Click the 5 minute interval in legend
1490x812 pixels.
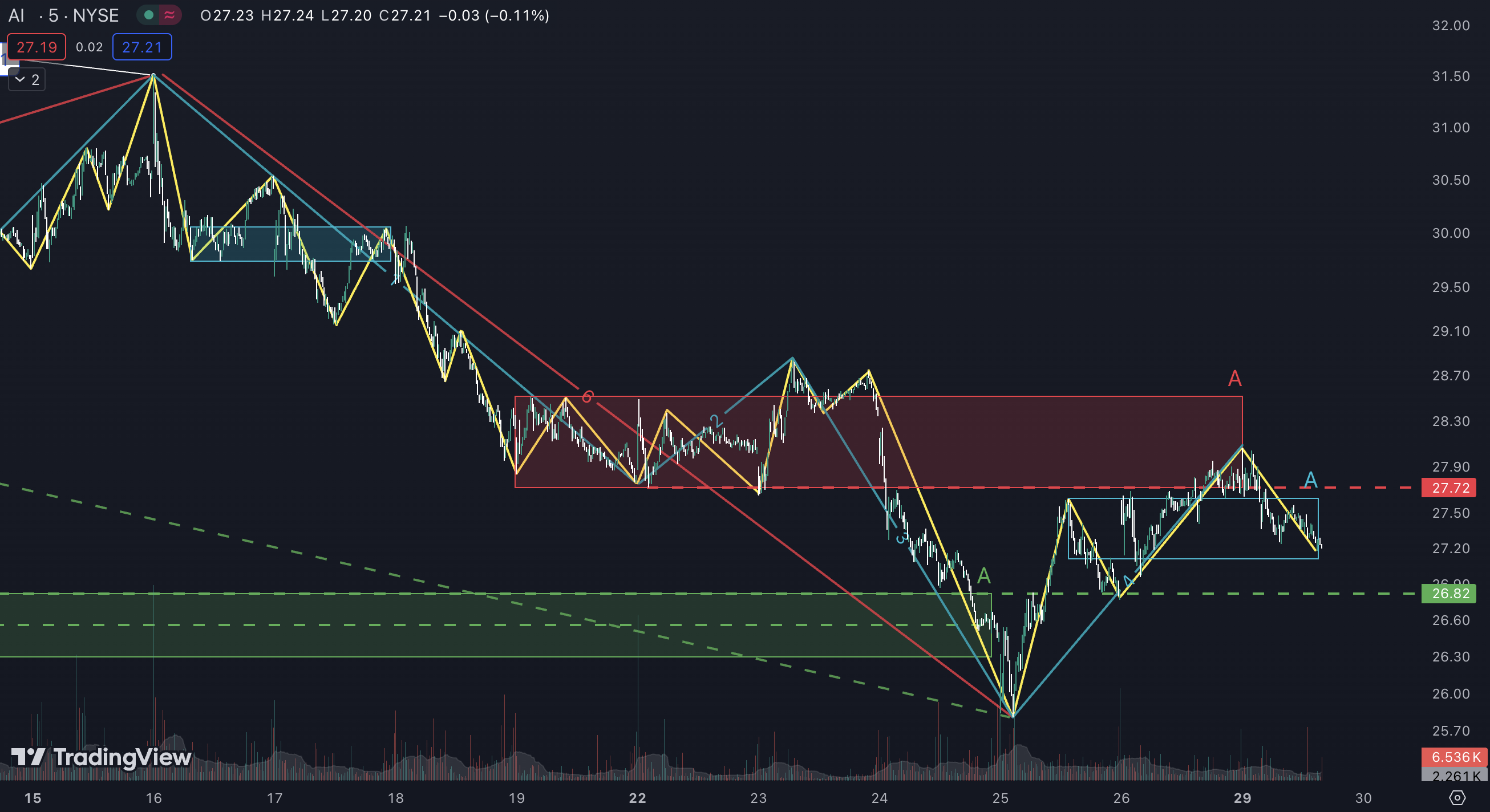click(53, 15)
